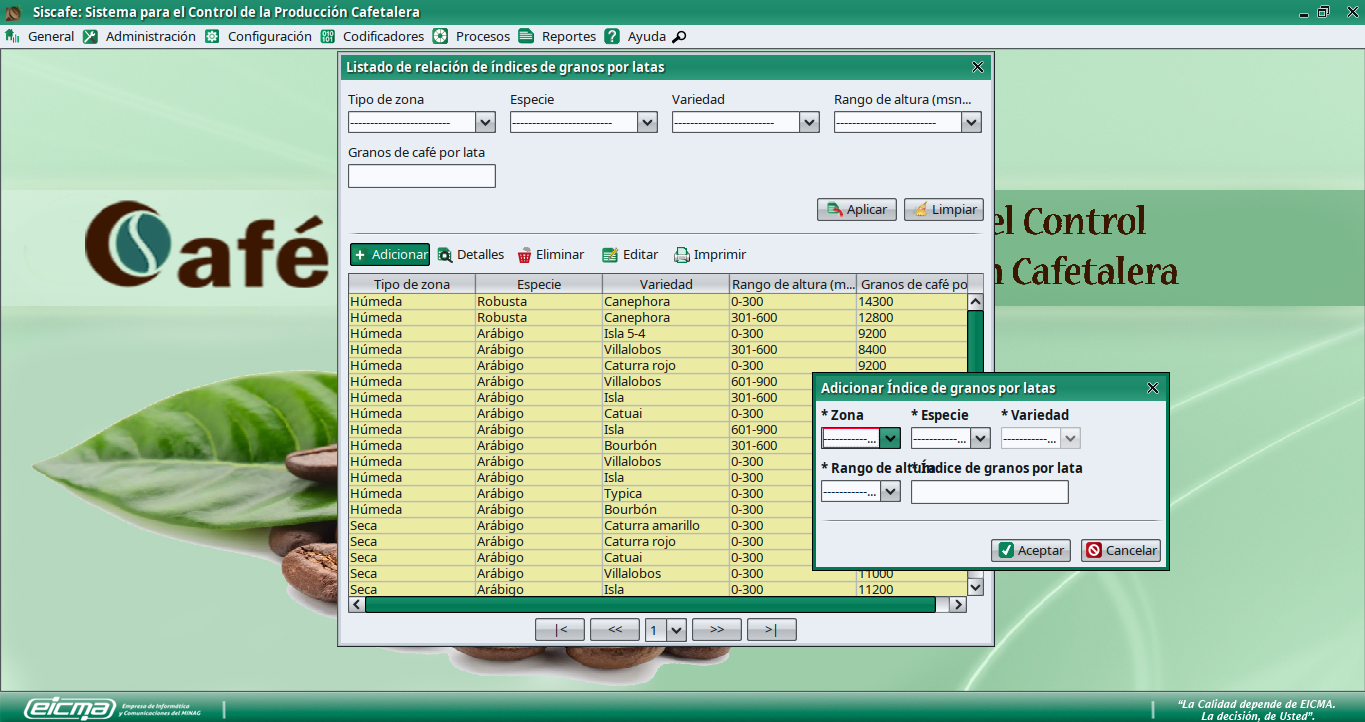Click the Imprimir printer icon
Image resolution: width=1365 pixels, height=722 pixels.
pyautogui.click(x=682, y=255)
